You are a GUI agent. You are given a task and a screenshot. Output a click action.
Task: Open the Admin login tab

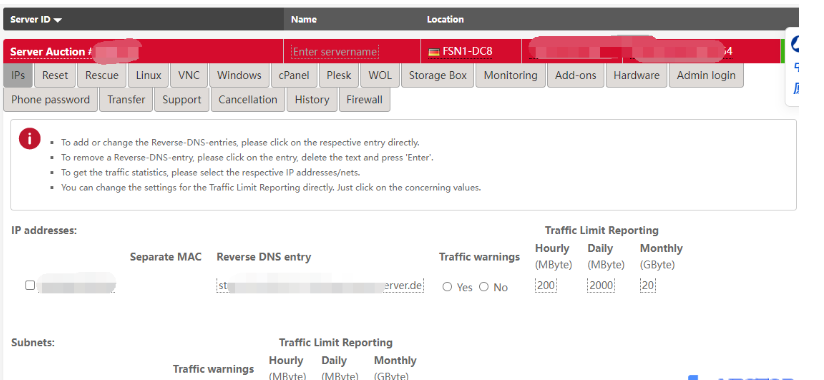[x=706, y=75]
